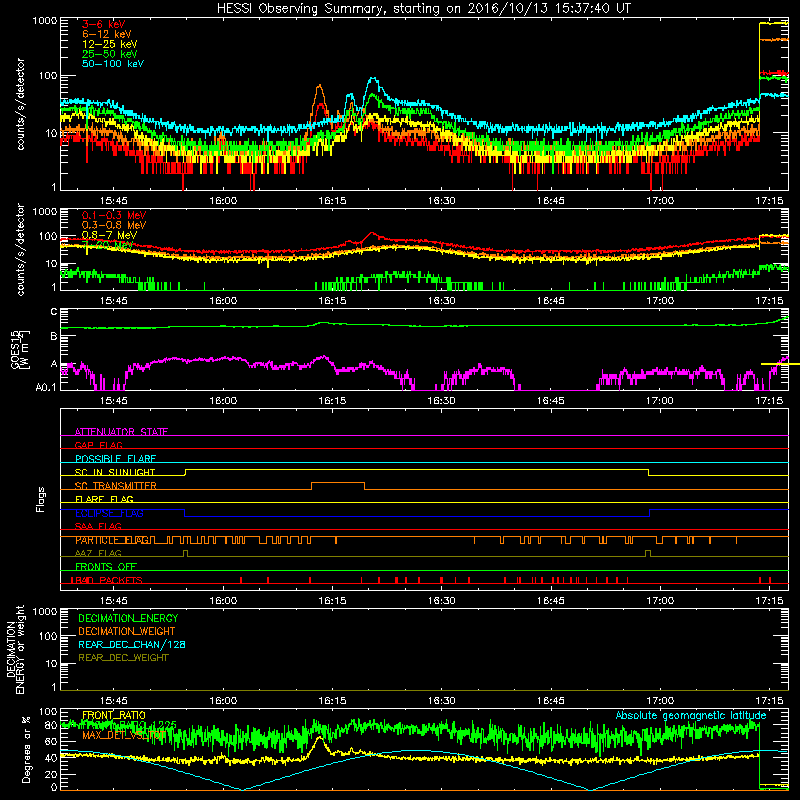Click the 16:00 tick under the MeV panel
800x800 pixels.
pos(223,301)
